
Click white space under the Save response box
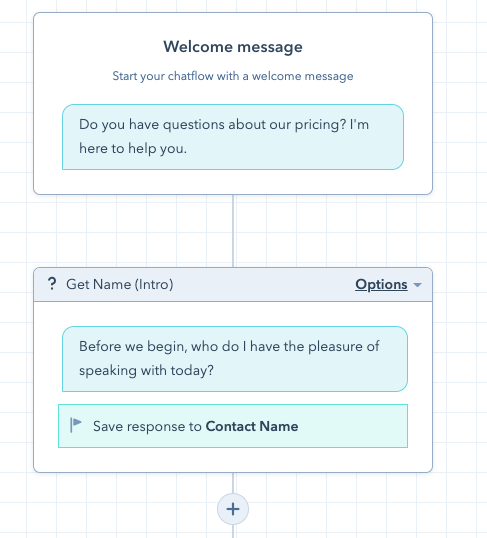click(x=233, y=460)
